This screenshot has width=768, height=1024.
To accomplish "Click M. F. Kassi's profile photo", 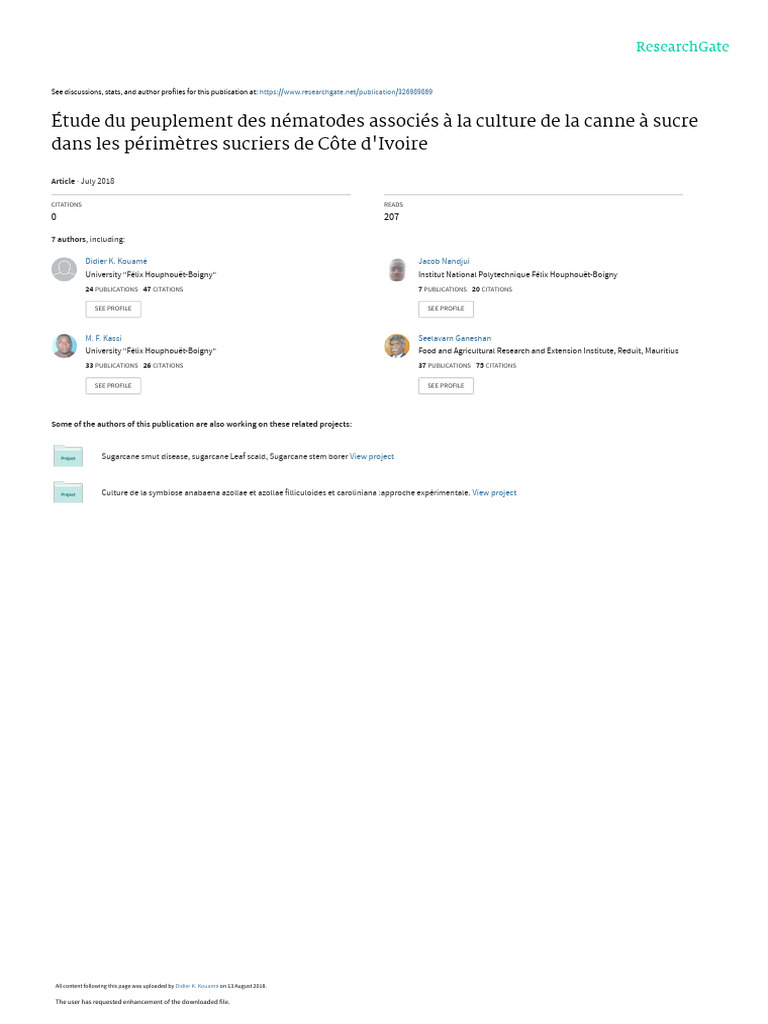I will pyautogui.click(x=64, y=345).
